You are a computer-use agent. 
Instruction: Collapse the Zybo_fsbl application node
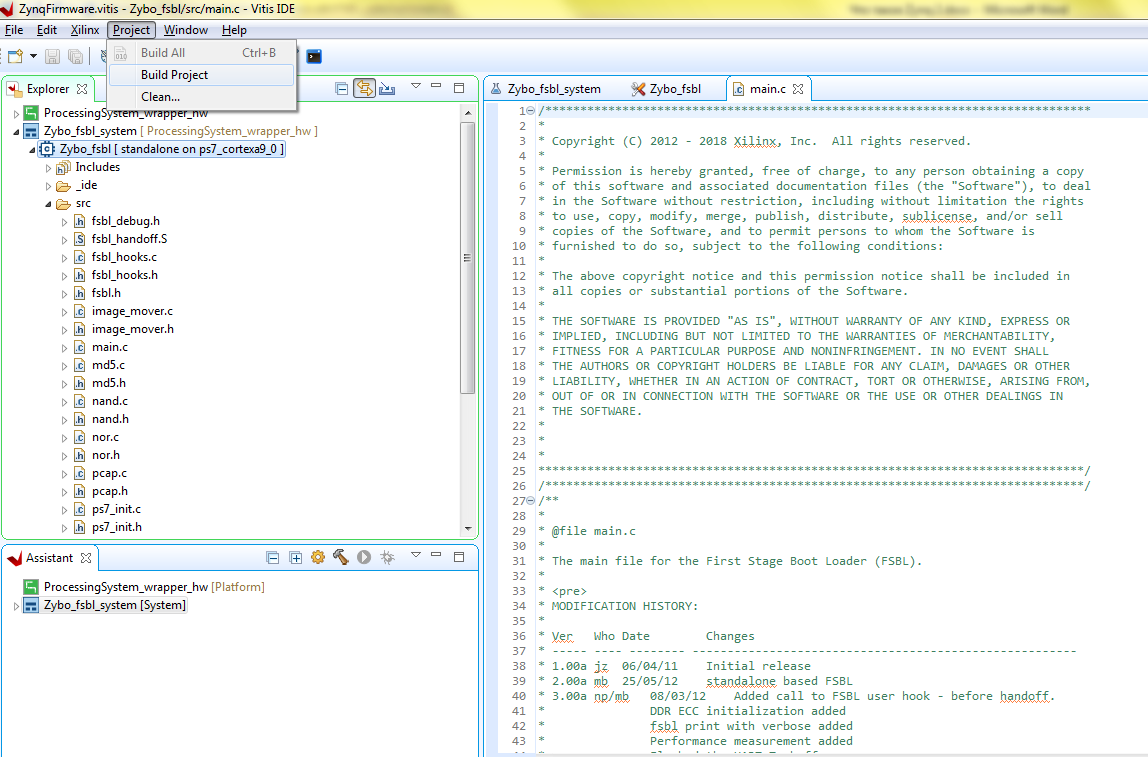click(32, 149)
